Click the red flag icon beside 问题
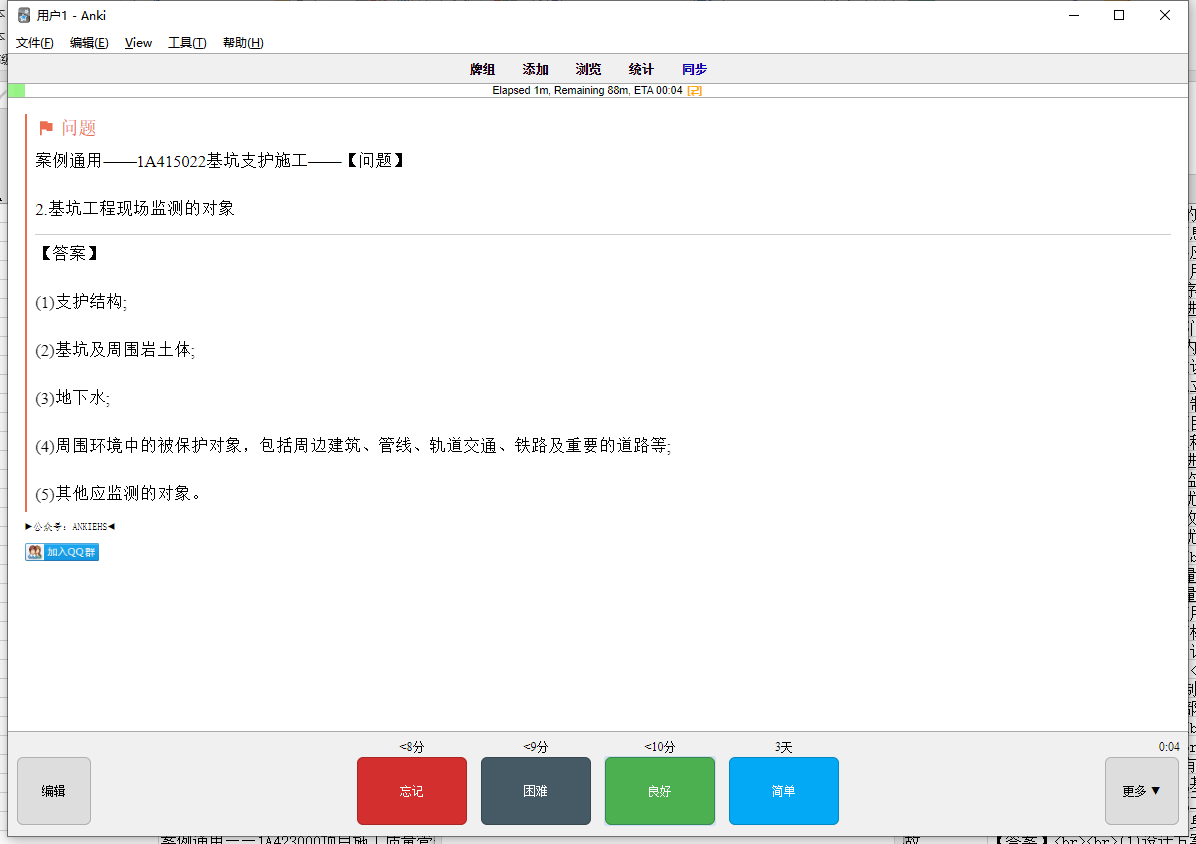Image resolution: width=1196 pixels, height=844 pixels. pyautogui.click(x=46, y=128)
